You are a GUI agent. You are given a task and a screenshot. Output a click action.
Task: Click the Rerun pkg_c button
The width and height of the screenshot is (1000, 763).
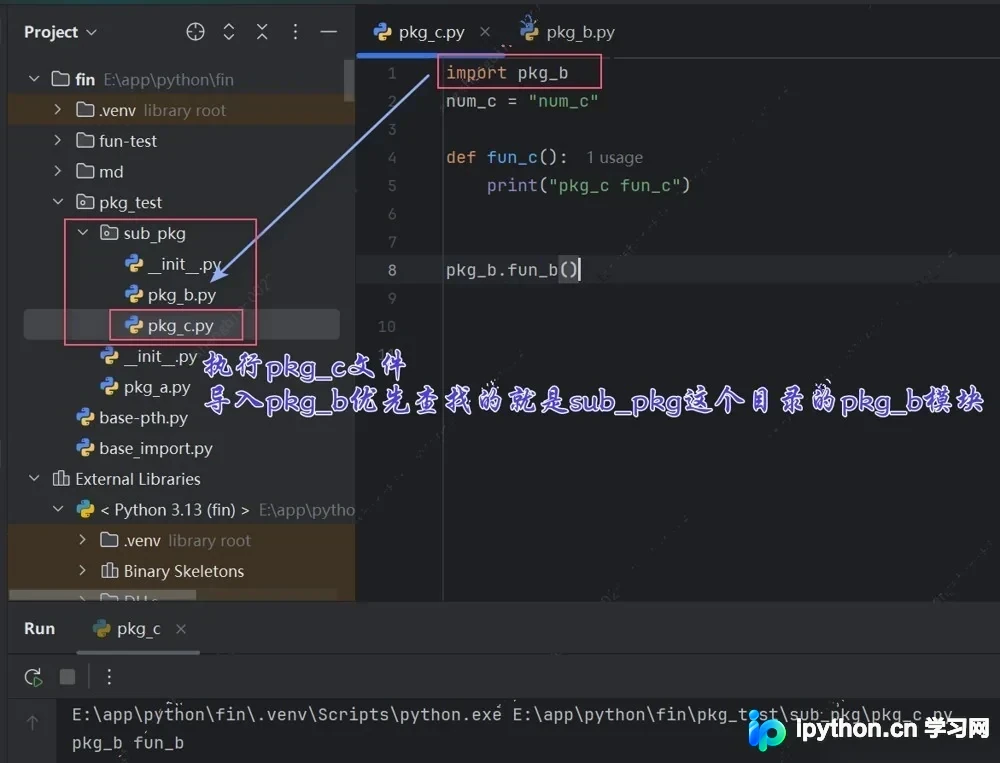coord(34,676)
